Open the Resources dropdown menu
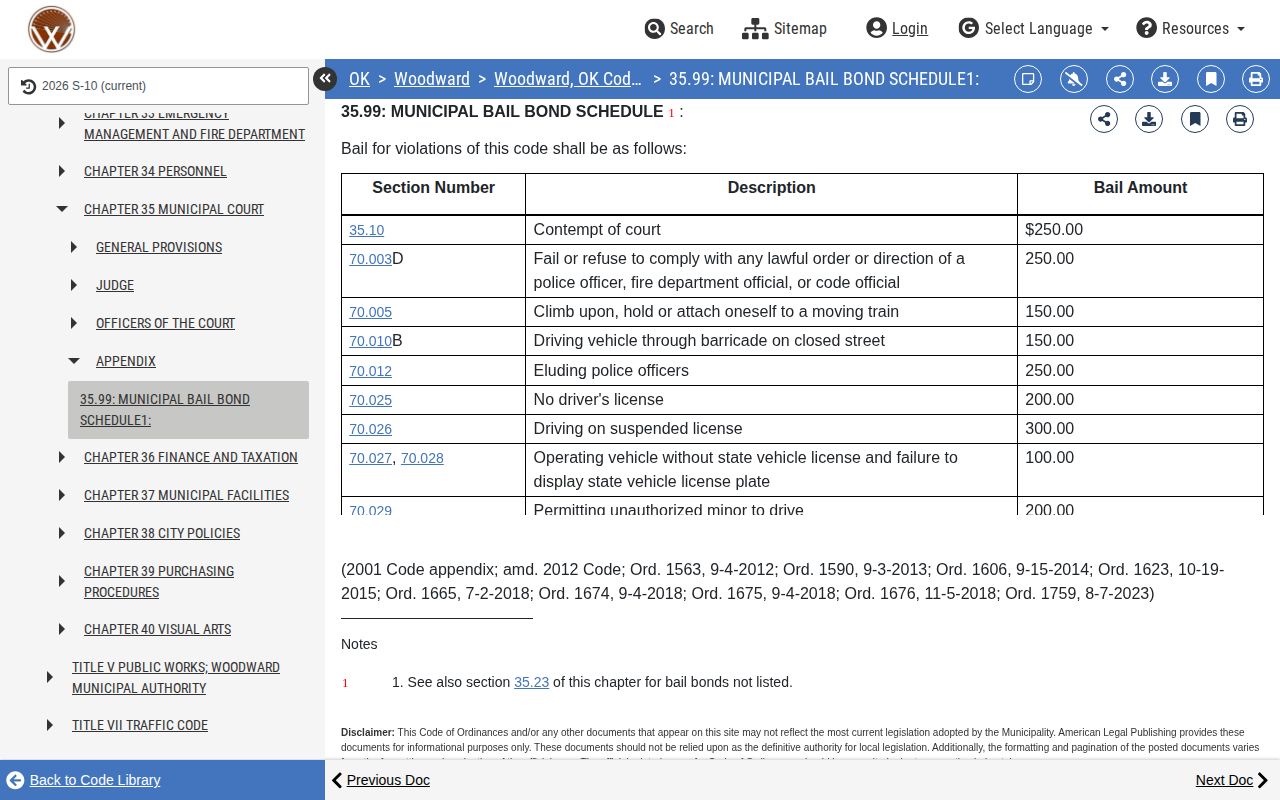The image size is (1280, 800). coord(1191,28)
